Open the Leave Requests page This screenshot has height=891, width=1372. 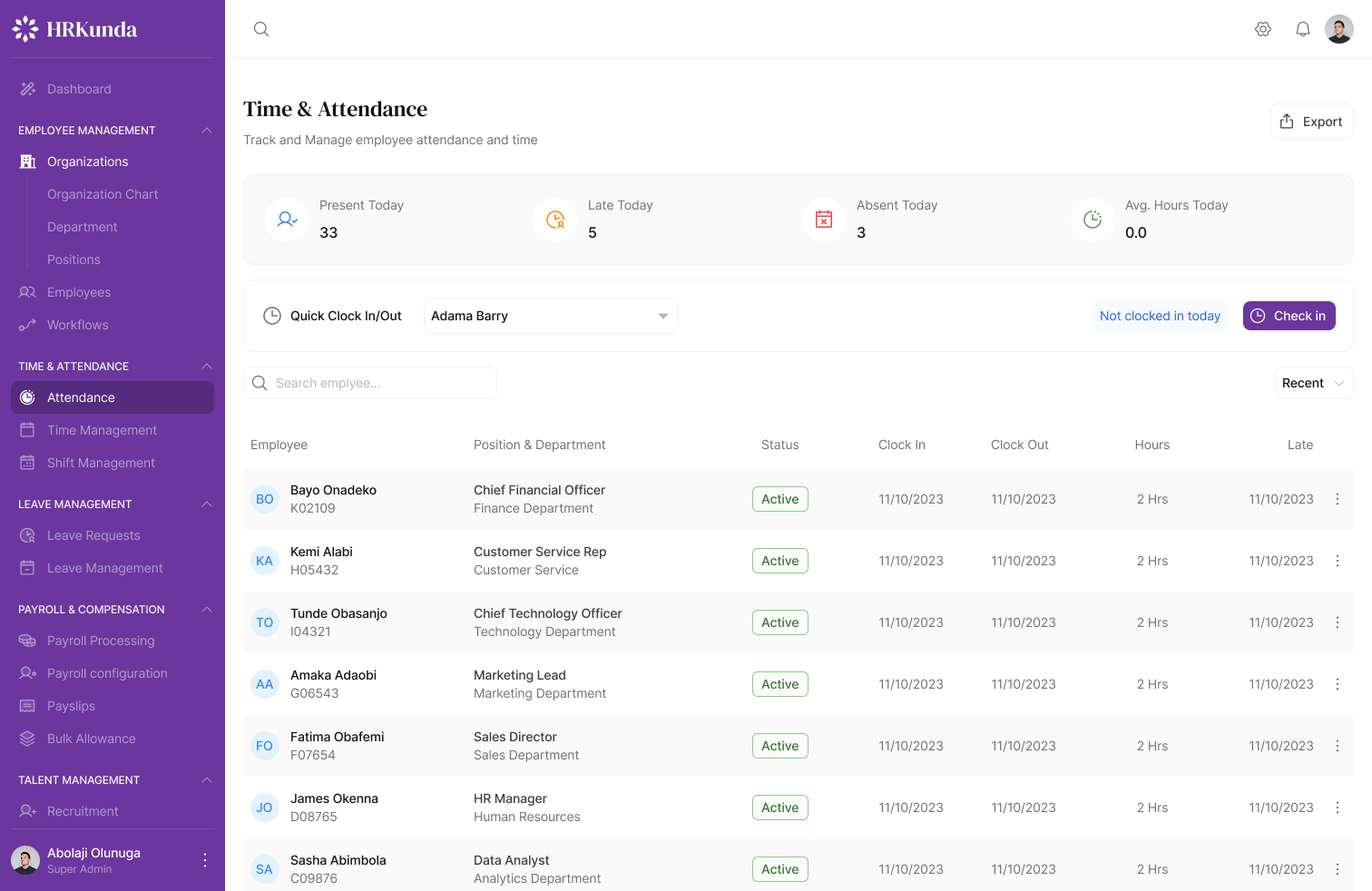pos(93,534)
